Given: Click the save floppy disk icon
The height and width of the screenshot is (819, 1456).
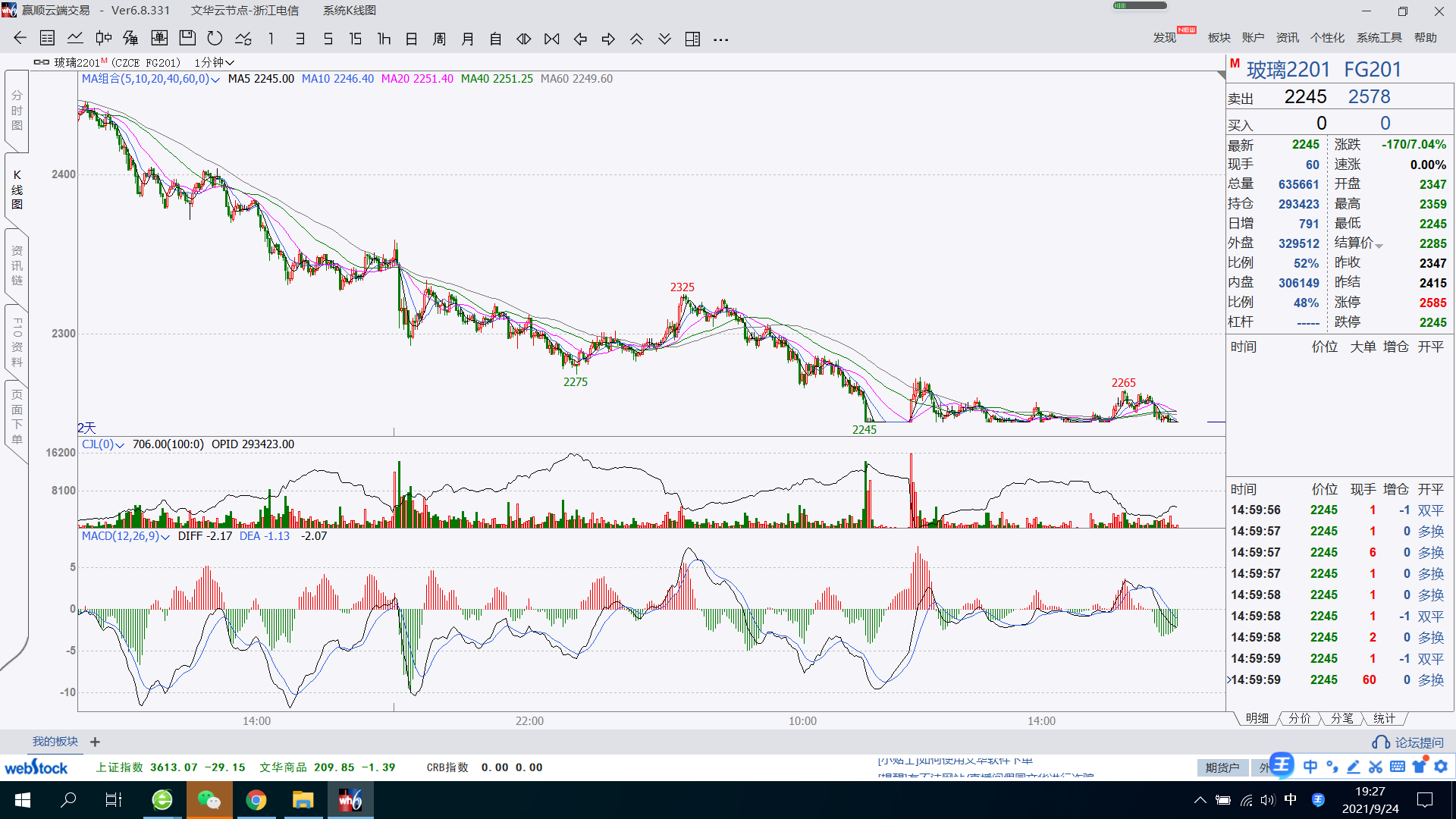Looking at the screenshot, I should pyautogui.click(x=187, y=39).
